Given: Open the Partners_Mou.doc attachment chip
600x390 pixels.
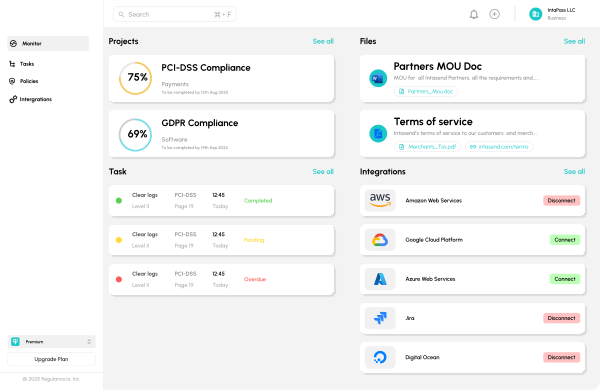Looking at the screenshot, I should coord(426,91).
